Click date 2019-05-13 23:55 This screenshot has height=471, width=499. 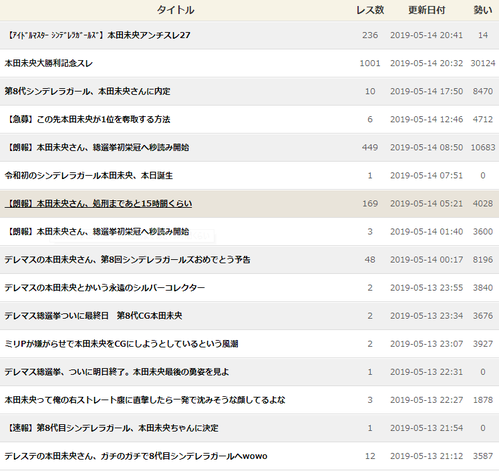point(427,287)
